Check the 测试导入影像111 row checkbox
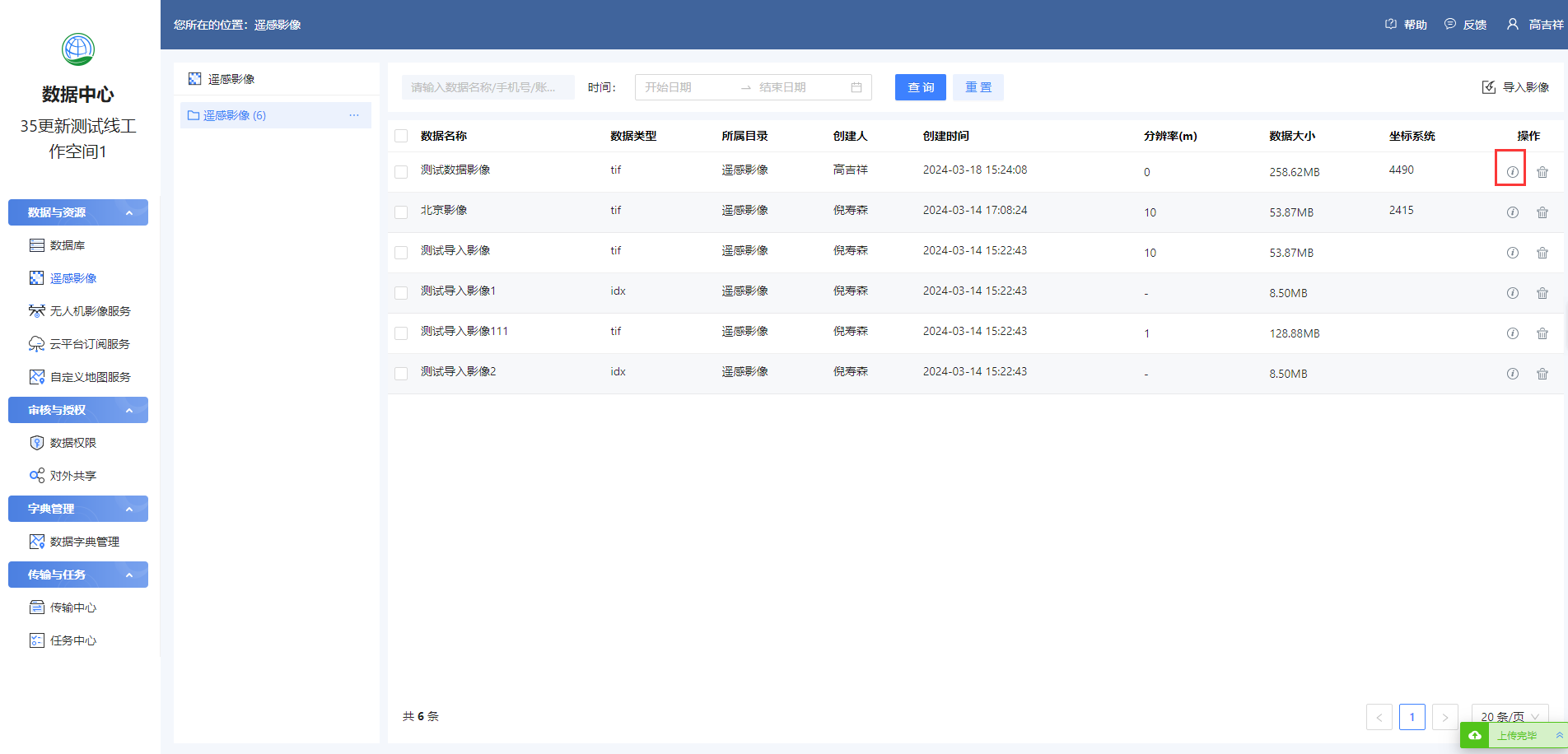The height and width of the screenshot is (754, 1568). [x=401, y=333]
